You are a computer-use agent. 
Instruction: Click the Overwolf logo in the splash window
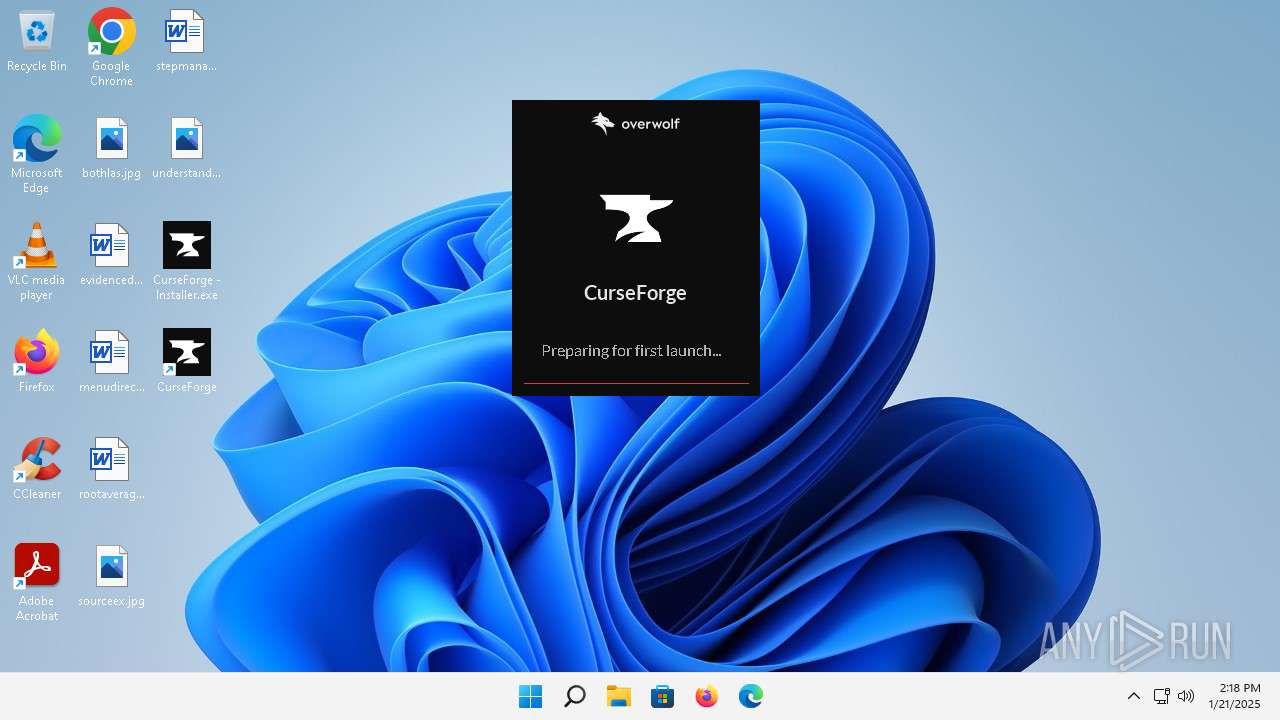635,123
